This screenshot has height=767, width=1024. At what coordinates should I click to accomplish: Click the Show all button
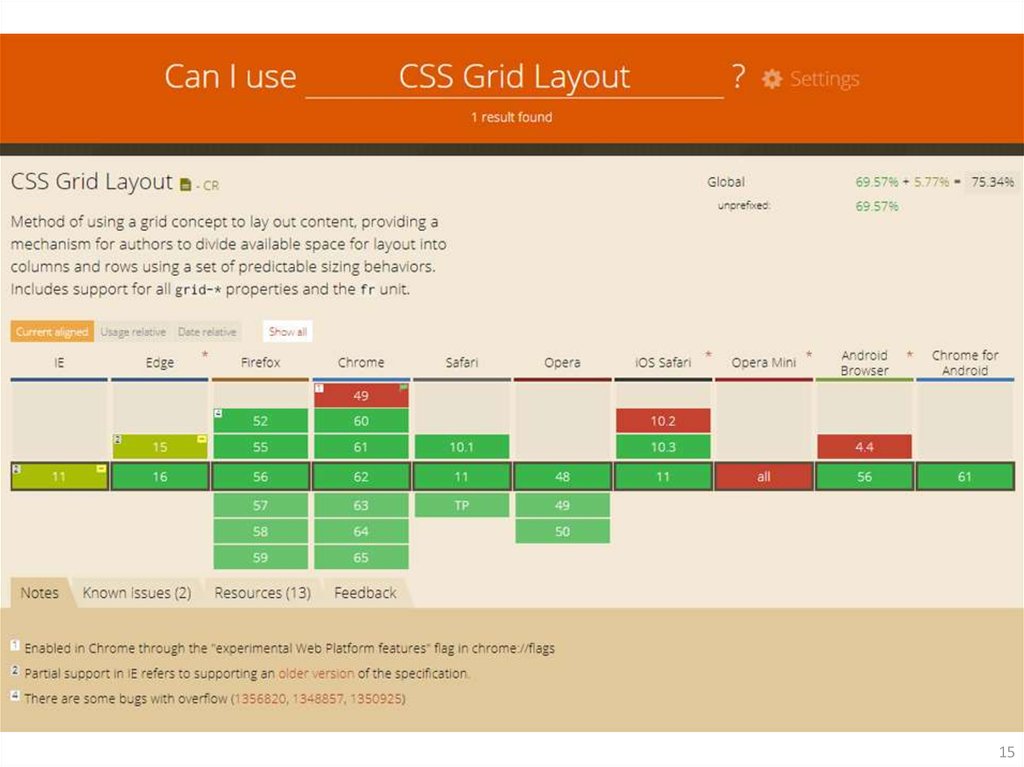click(x=287, y=332)
